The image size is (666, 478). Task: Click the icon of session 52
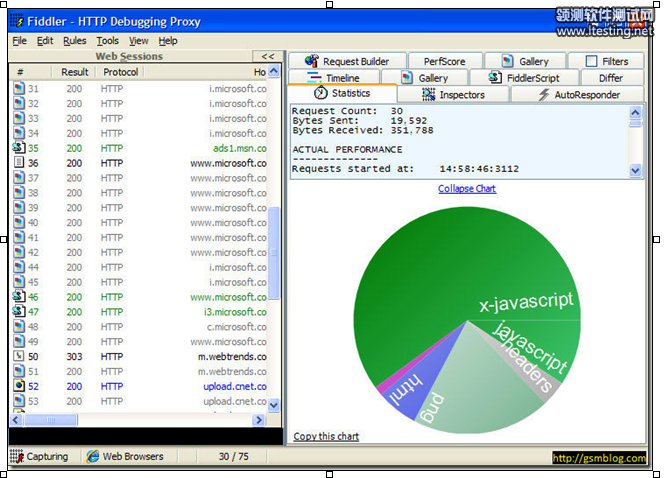point(19,386)
